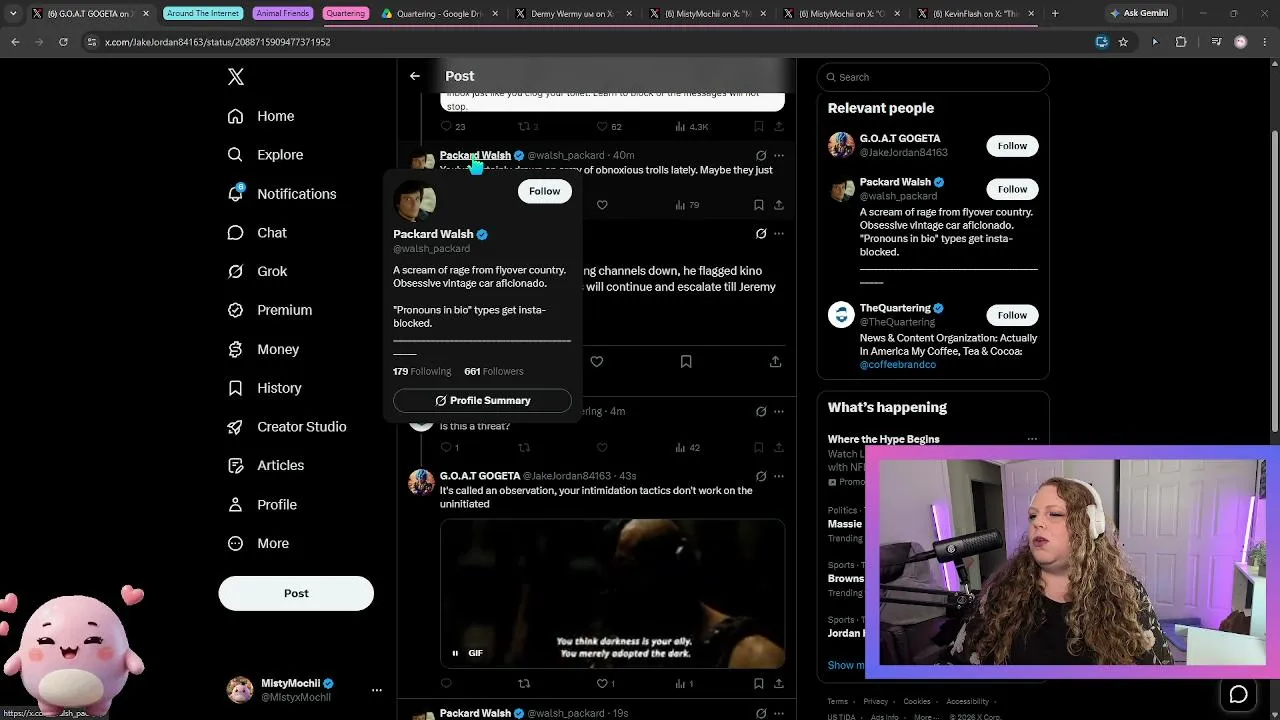Viewport: 1280px width, 720px height.
Task: Bookmark the 'Is this a threat?' reply
Action: pyautogui.click(x=759, y=448)
